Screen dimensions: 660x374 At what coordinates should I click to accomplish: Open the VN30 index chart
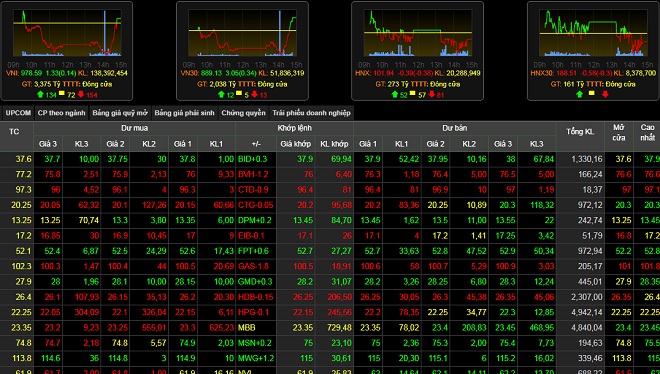pos(242,33)
